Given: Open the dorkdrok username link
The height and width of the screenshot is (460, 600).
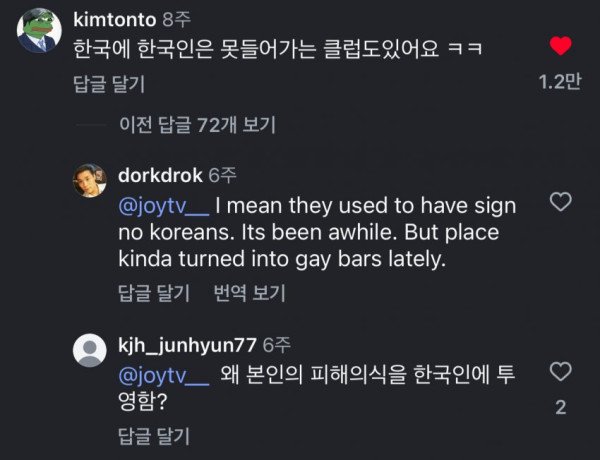Looking at the screenshot, I should (x=159, y=174).
